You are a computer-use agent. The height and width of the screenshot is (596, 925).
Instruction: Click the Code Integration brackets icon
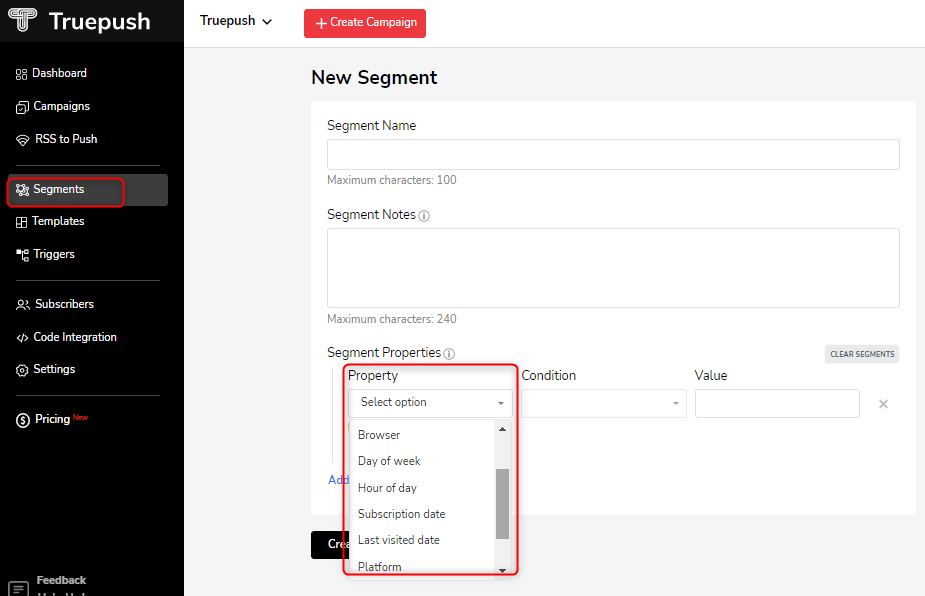(x=22, y=338)
